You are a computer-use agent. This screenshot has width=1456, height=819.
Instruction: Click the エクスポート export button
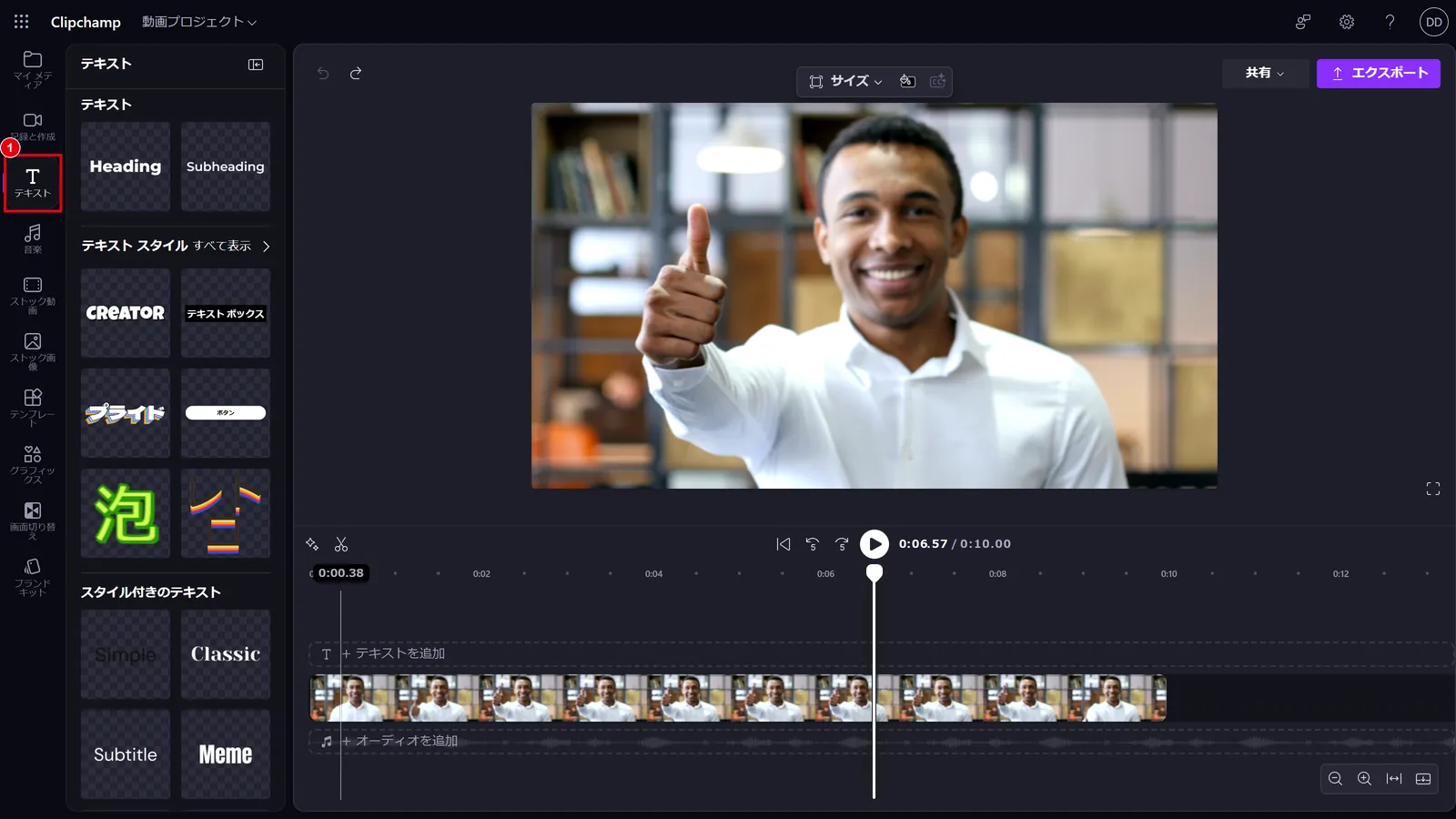point(1379,73)
